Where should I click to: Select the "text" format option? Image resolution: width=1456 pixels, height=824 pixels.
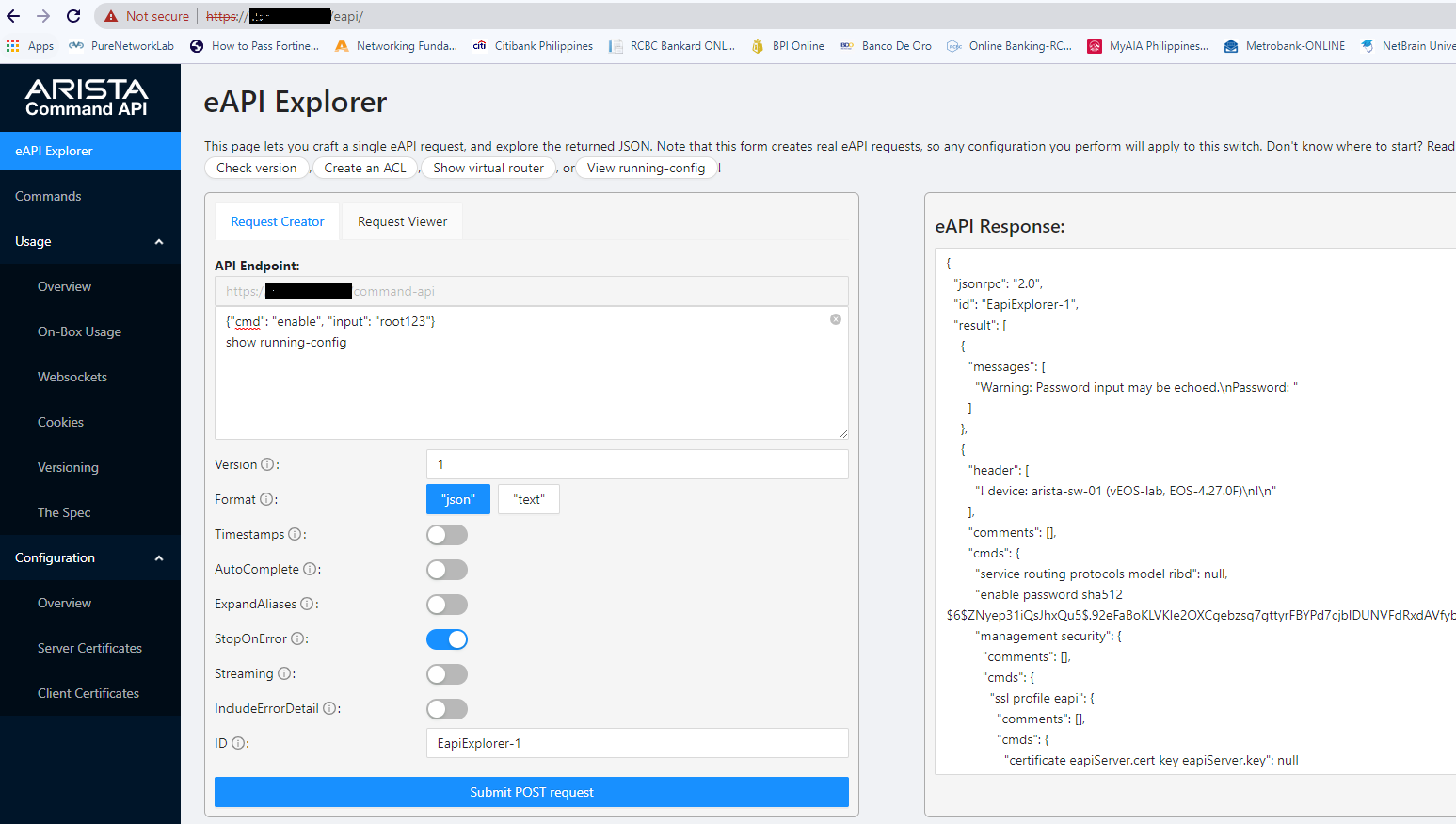tap(529, 499)
